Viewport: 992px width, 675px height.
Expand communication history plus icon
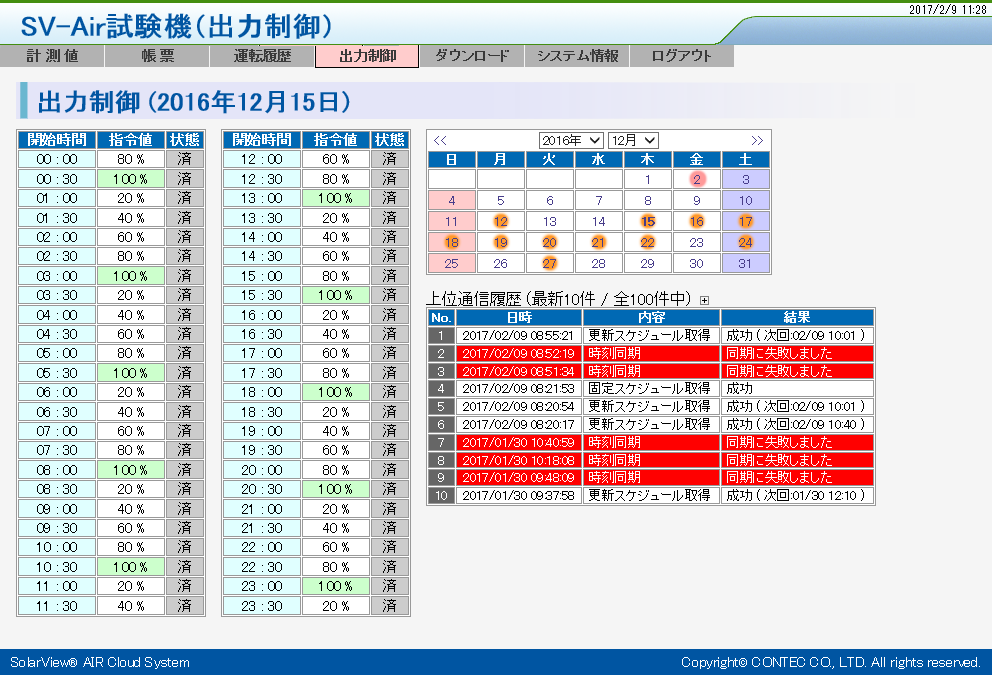704,299
